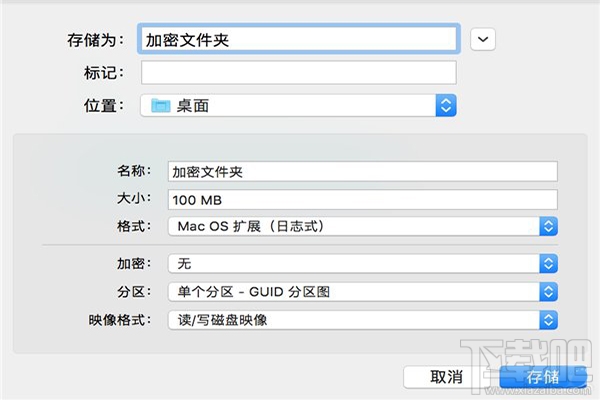The width and height of the screenshot is (600, 400).
Task: Expand the save dialog with chevron button
Action: [484, 39]
